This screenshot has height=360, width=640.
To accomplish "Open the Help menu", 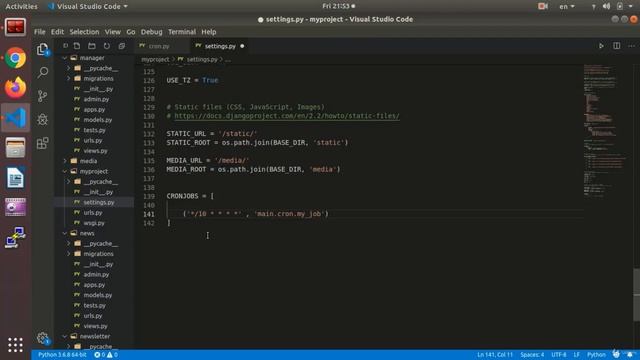I will (x=209, y=32).
